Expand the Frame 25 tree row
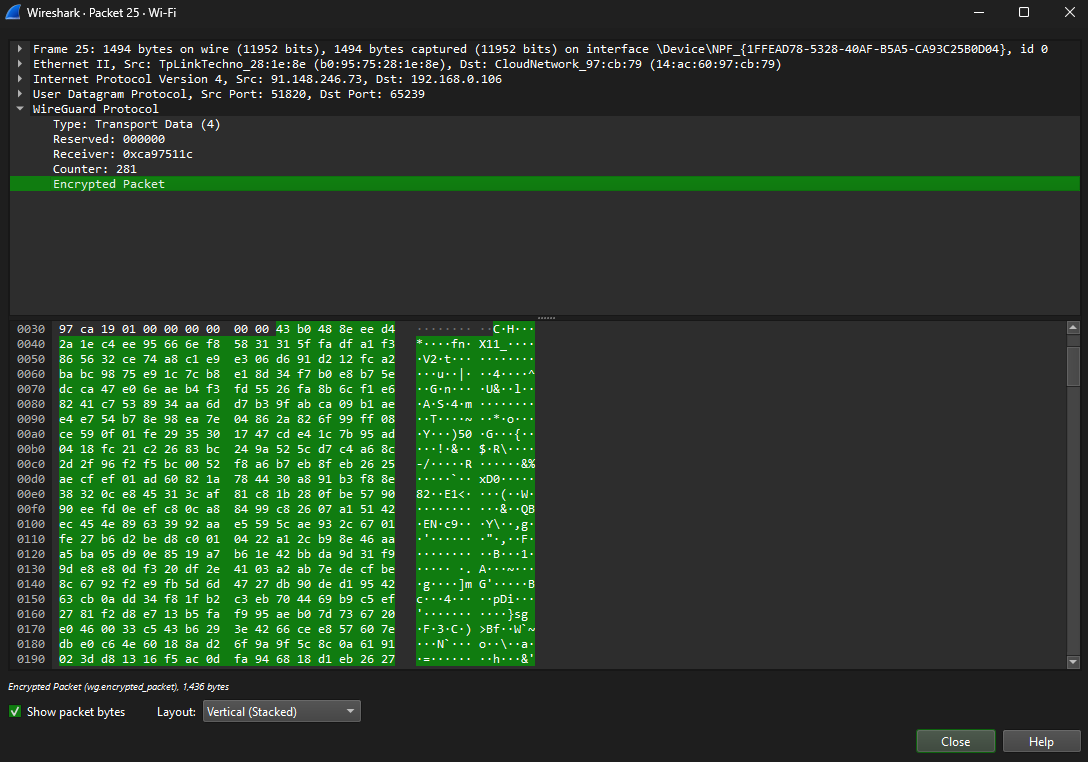 click(x=20, y=49)
